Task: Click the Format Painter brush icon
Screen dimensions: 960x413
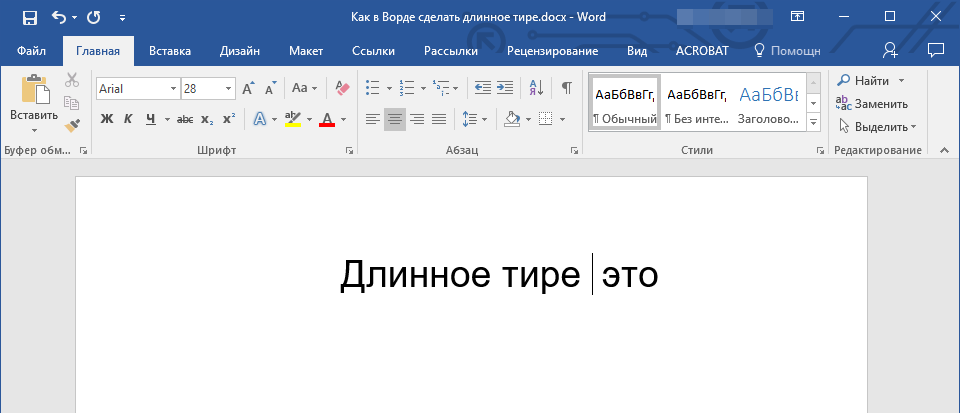Action: (72, 126)
